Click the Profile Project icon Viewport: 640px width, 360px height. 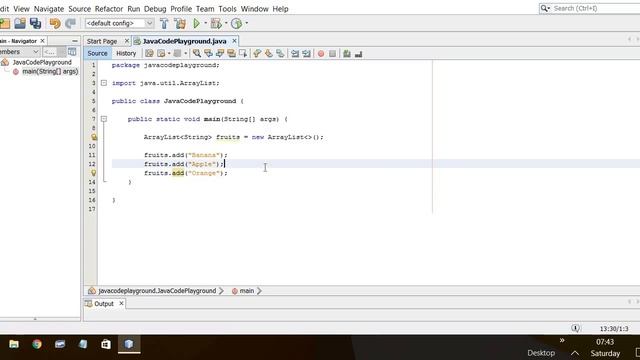click(x=236, y=23)
